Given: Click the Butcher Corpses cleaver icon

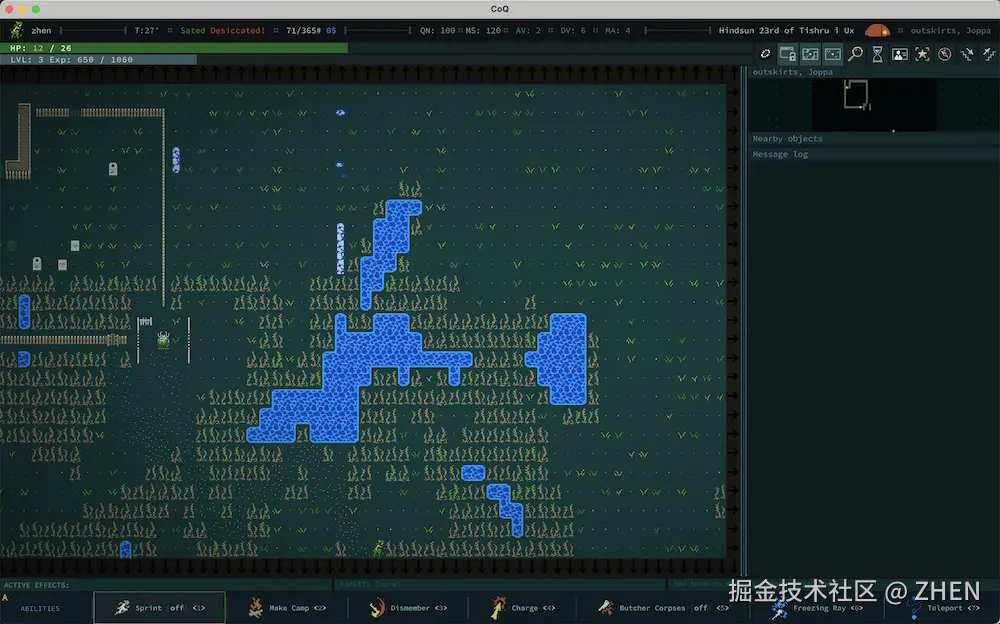Looking at the screenshot, I should pyautogui.click(x=606, y=607).
